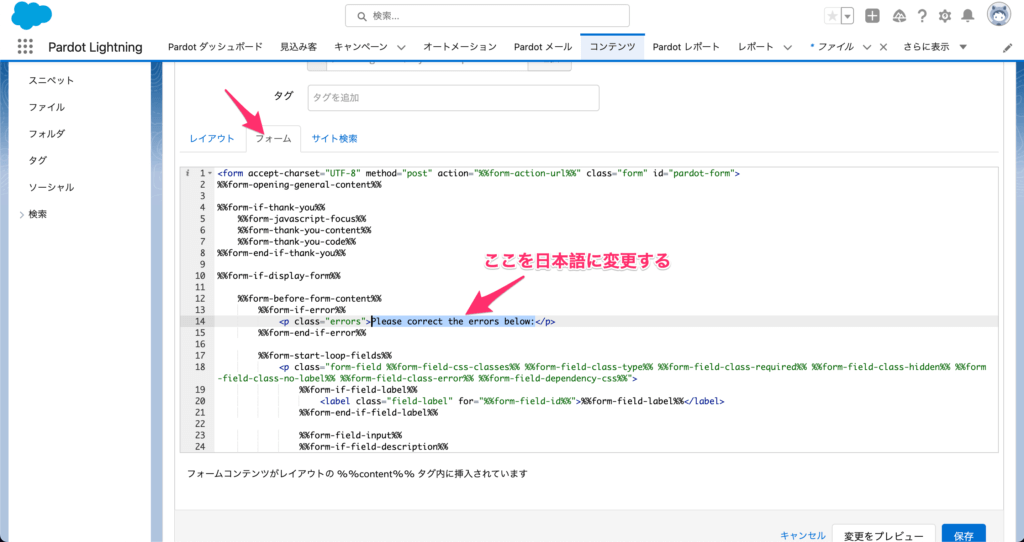Viewport: 1024px width, 542px height.
Task: Click the %%form-start-loop-fields%% line
Action: (x=325, y=355)
